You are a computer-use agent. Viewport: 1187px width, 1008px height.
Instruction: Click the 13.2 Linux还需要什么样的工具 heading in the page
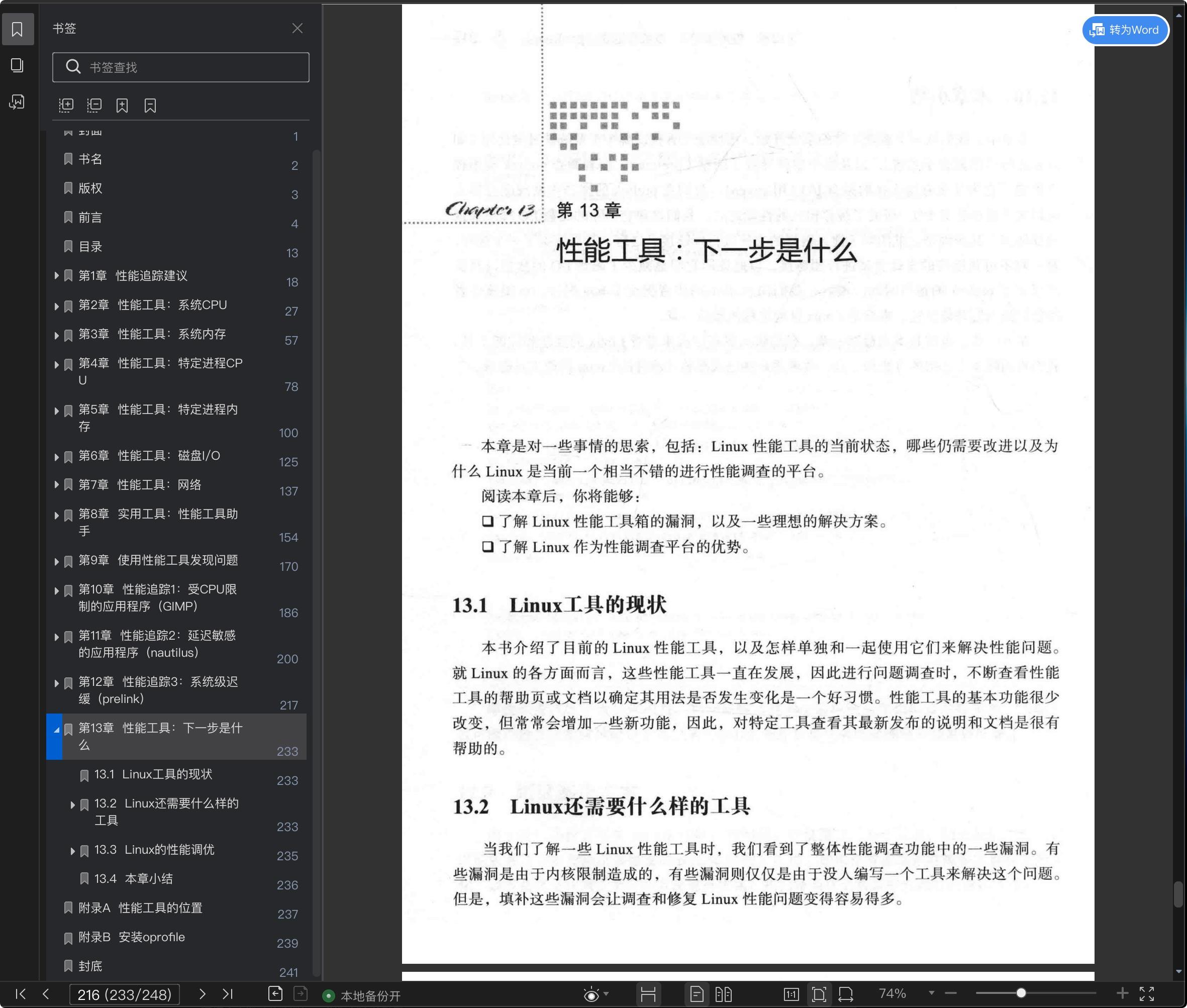pyautogui.click(x=601, y=807)
